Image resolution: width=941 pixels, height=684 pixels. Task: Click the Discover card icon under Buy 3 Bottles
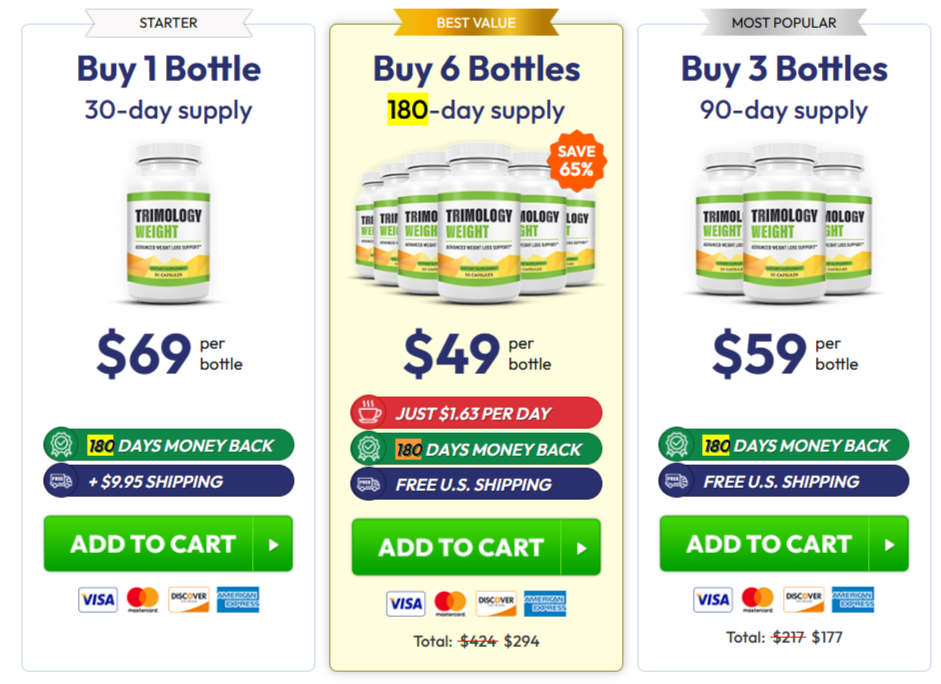point(803,599)
